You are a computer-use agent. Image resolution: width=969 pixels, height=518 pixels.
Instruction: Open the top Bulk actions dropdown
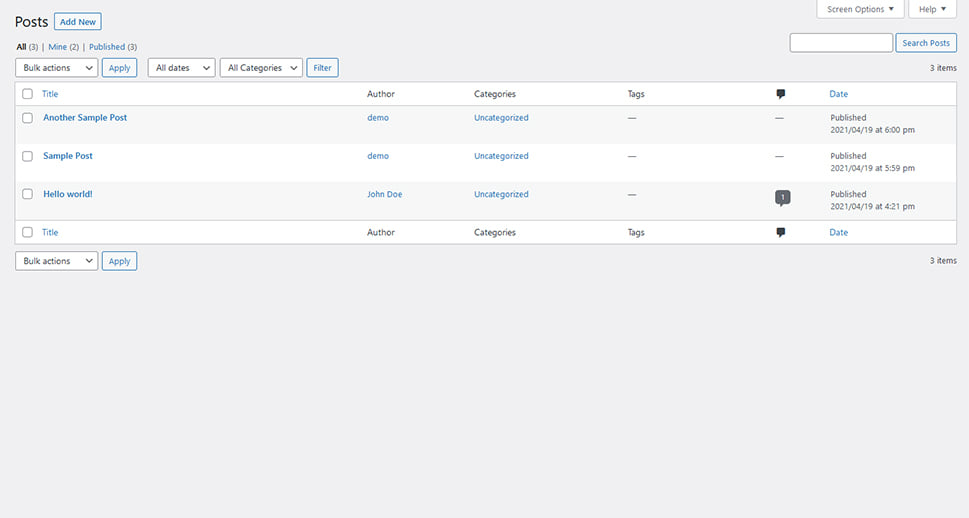pos(56,68)
